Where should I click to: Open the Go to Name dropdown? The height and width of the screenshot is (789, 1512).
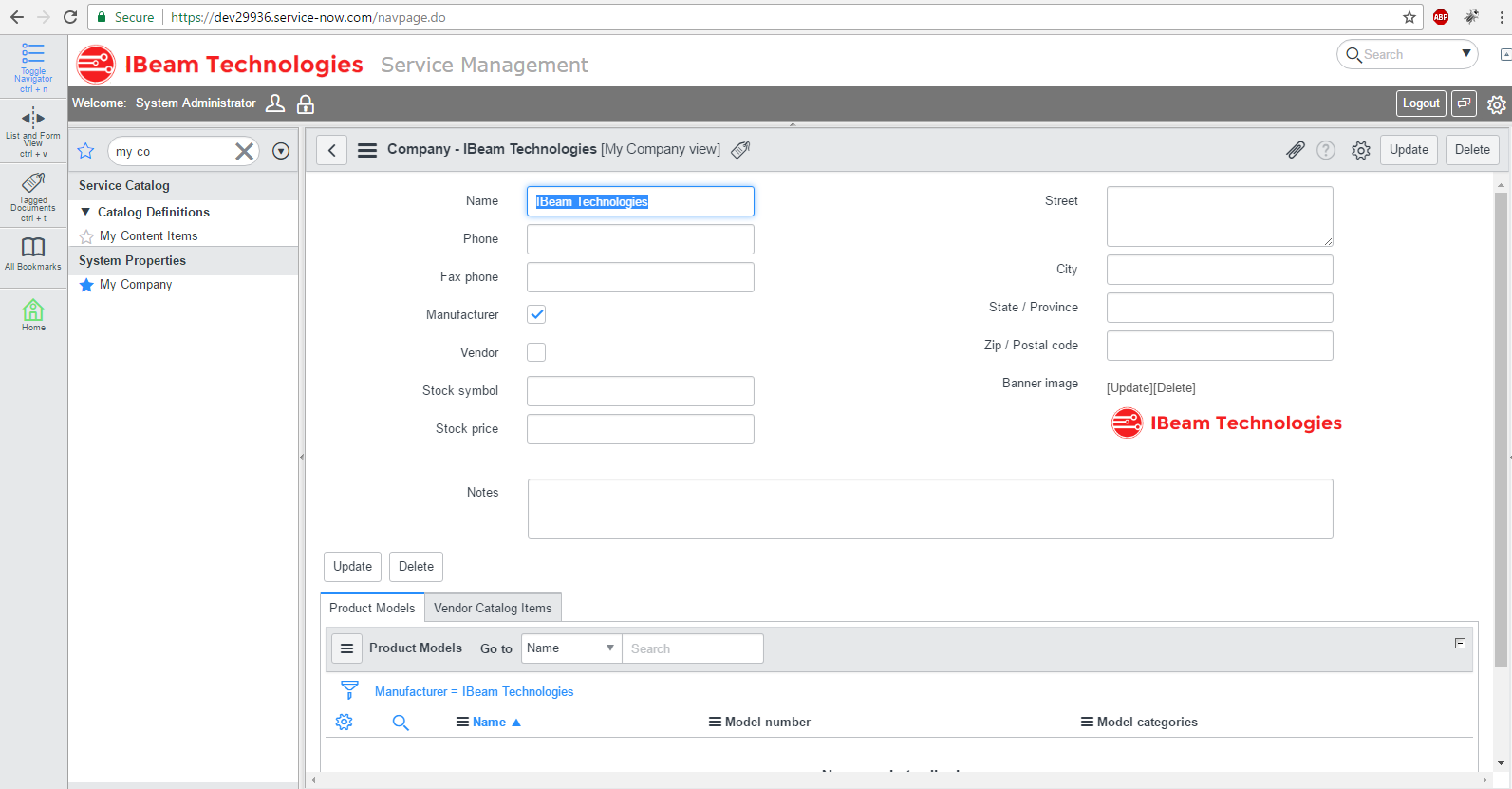[571, 648]
